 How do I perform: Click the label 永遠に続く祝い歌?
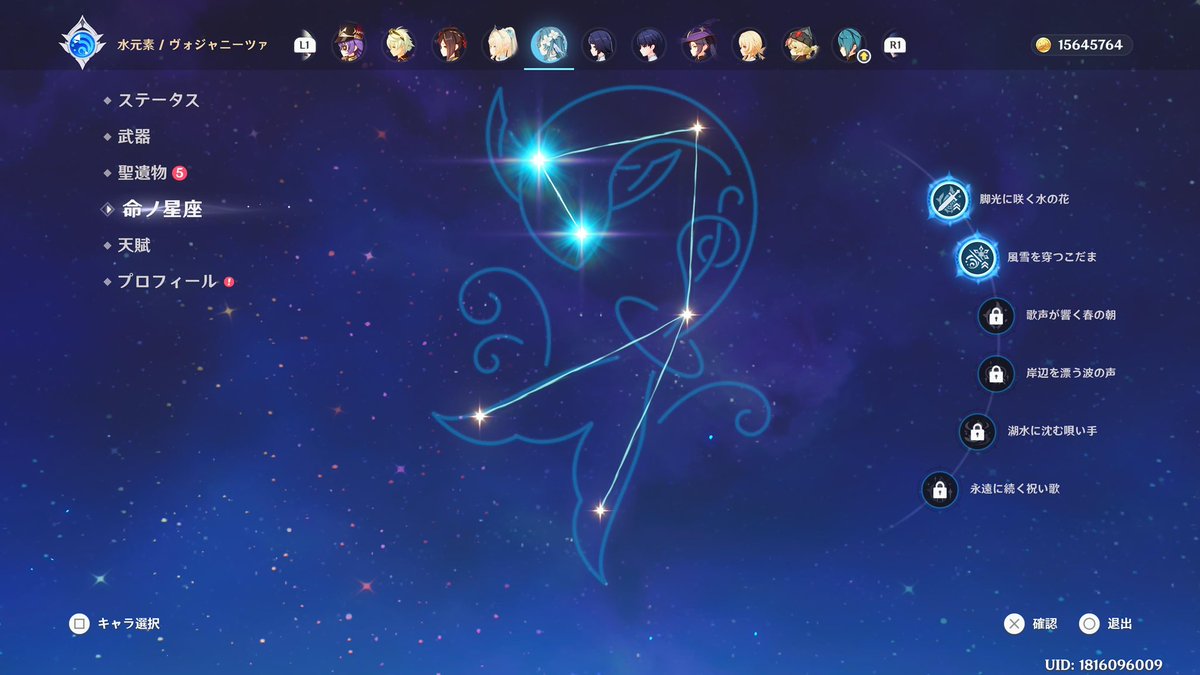[x=1015, y=489]
